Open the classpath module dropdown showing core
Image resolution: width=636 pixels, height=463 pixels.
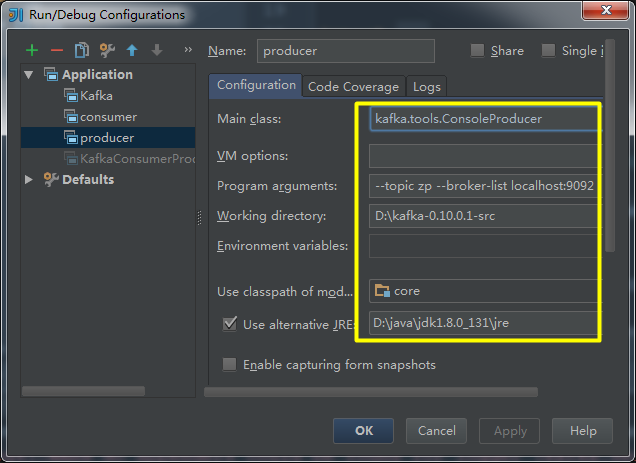click(484, 291)
